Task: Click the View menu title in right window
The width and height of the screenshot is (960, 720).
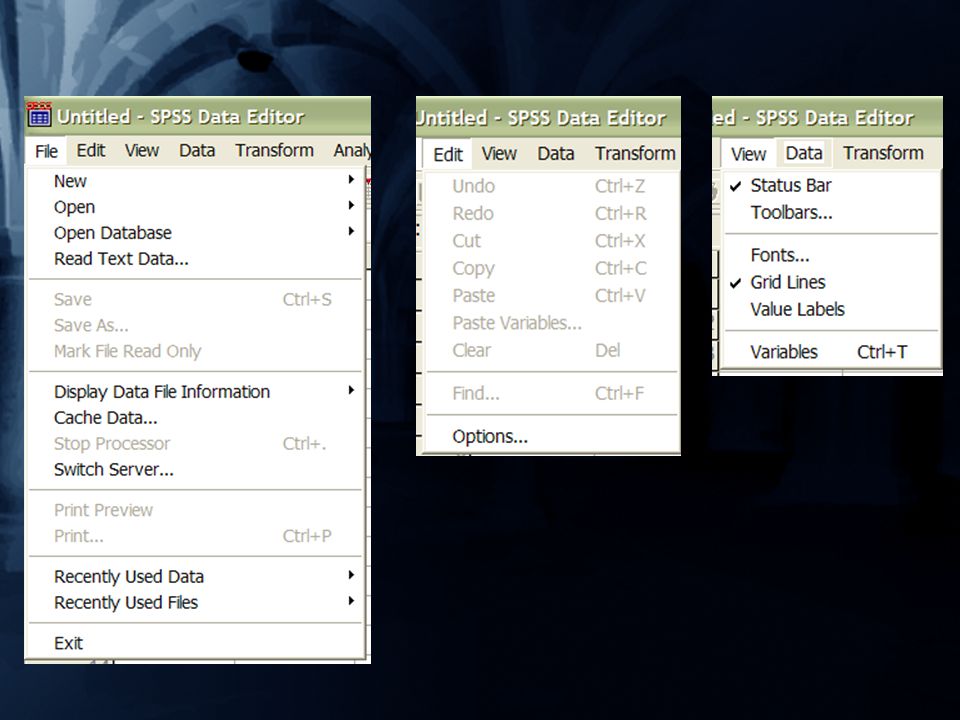Action: [748, 154]
